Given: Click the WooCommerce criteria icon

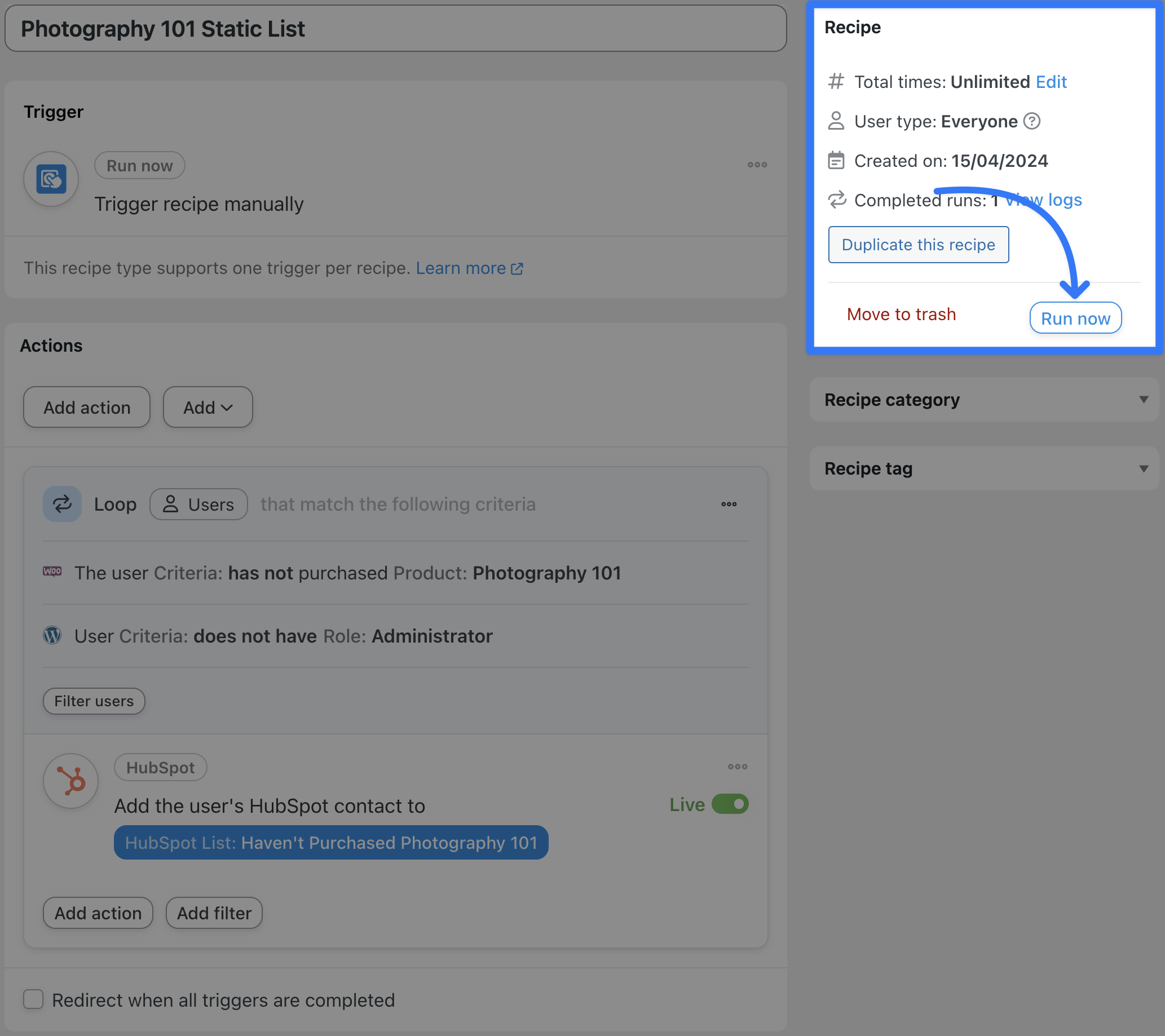Looking at the screenshot, I should point(52,572).
